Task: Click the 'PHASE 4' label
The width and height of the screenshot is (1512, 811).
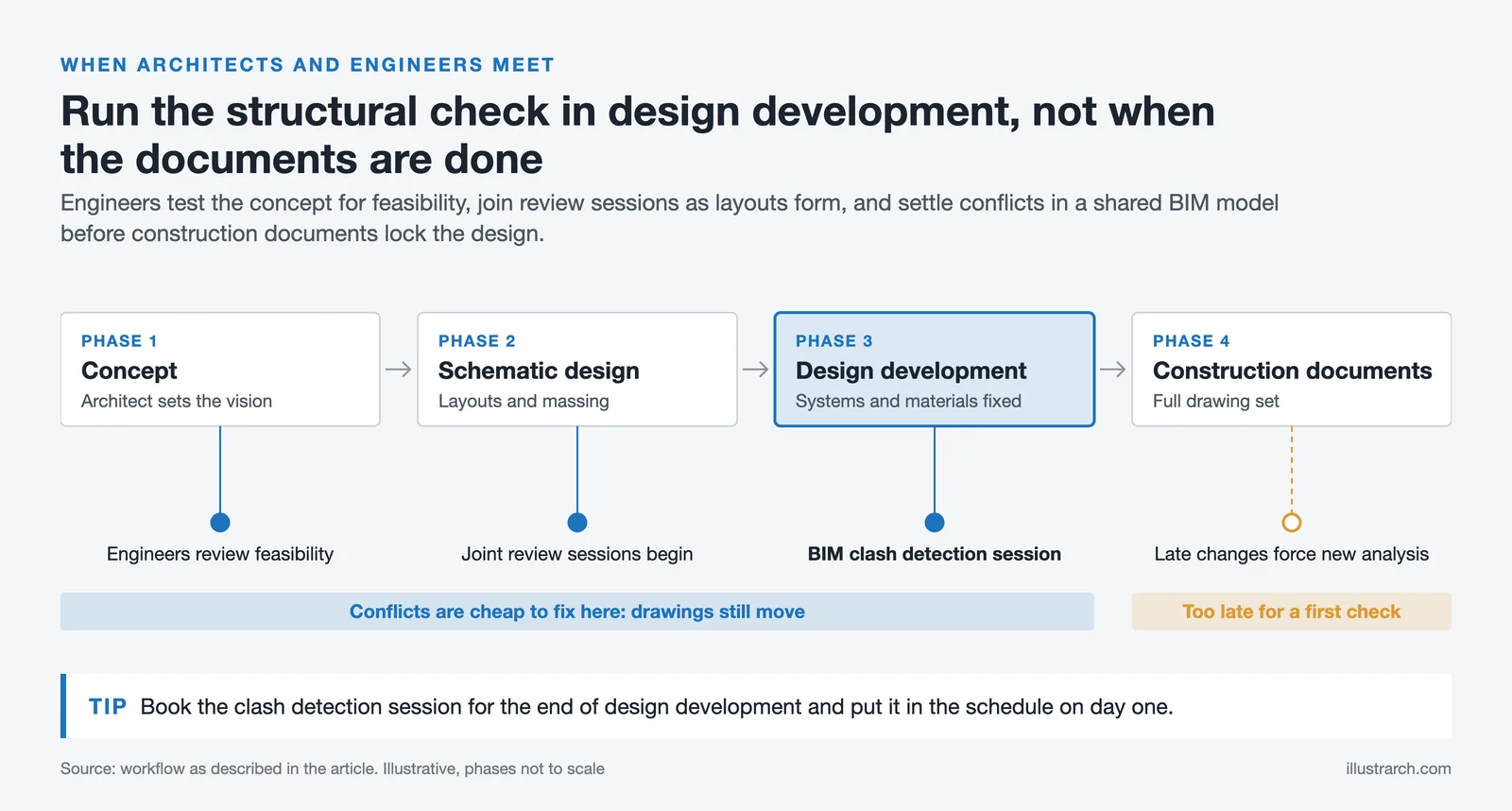Action: pos(1191,341)
